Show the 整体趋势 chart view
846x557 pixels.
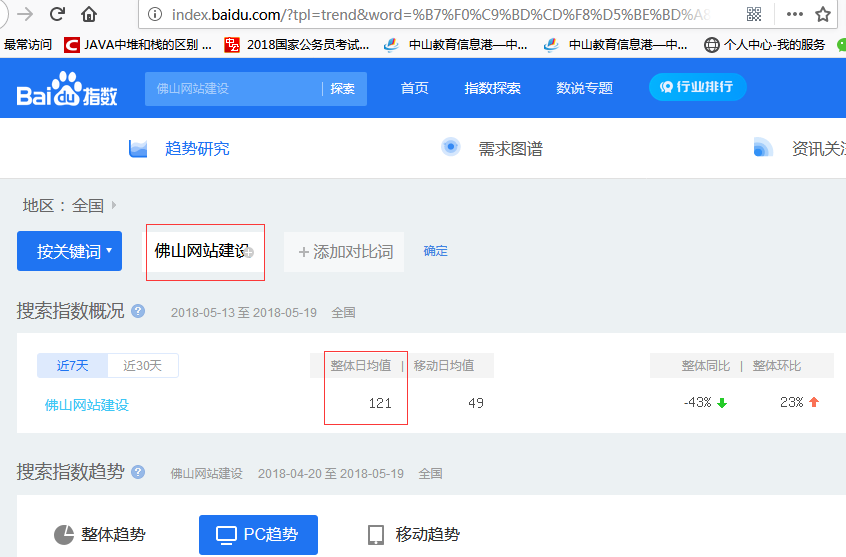coord(99,535)
